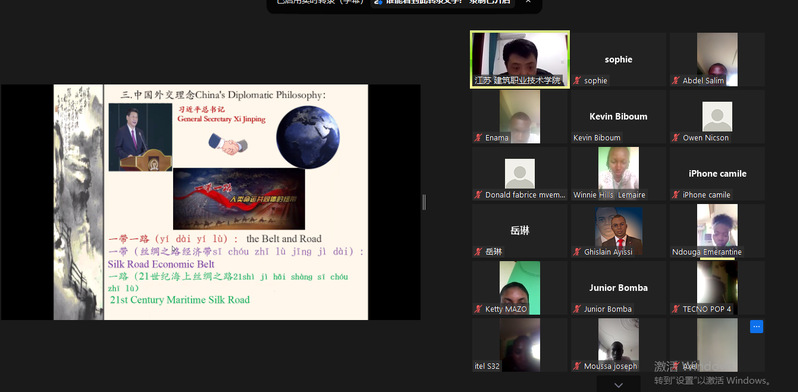Click sophie's muted microphone icon
This screenshot has width=798, height=392.
[x=577, y=80]
